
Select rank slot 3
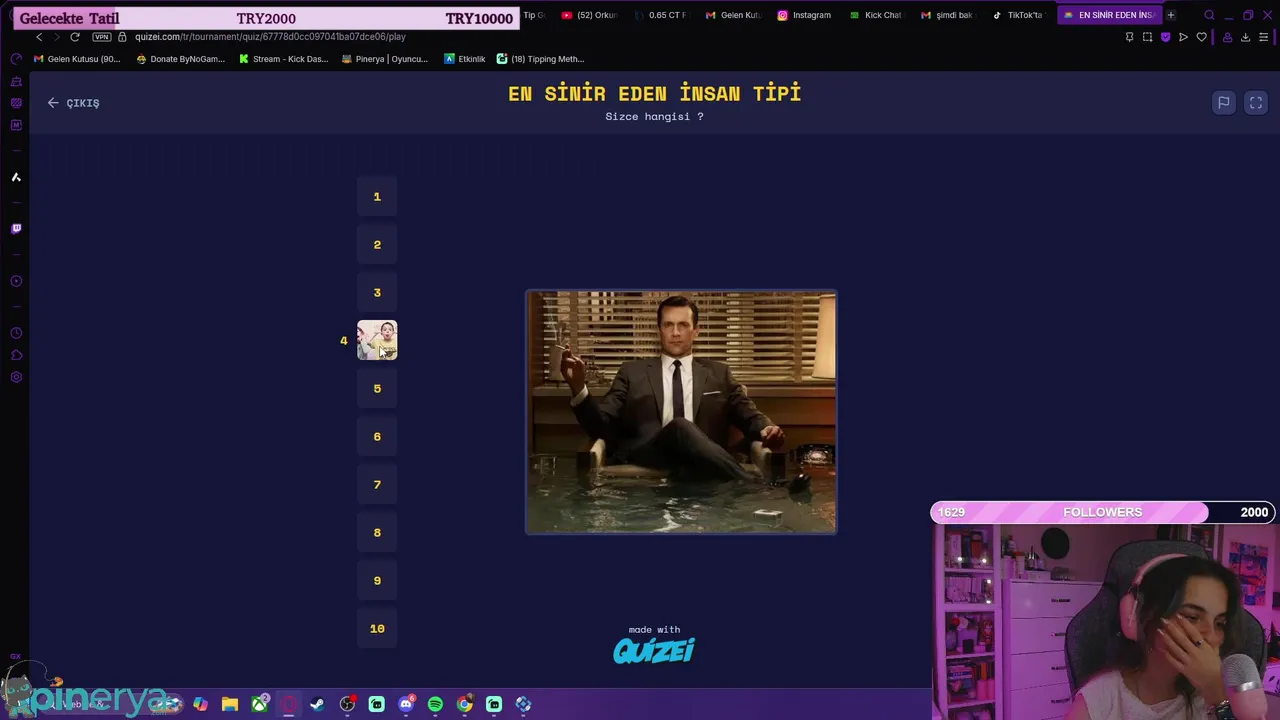pyautogui.click(x=377, y=293)
